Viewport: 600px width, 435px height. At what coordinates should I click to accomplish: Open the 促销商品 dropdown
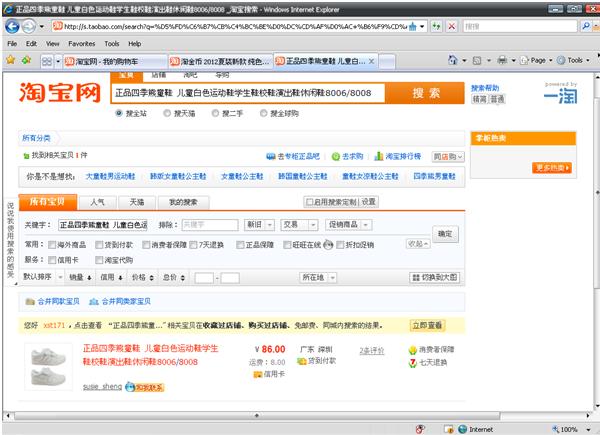pyautogui.click(x=348, y=225)
